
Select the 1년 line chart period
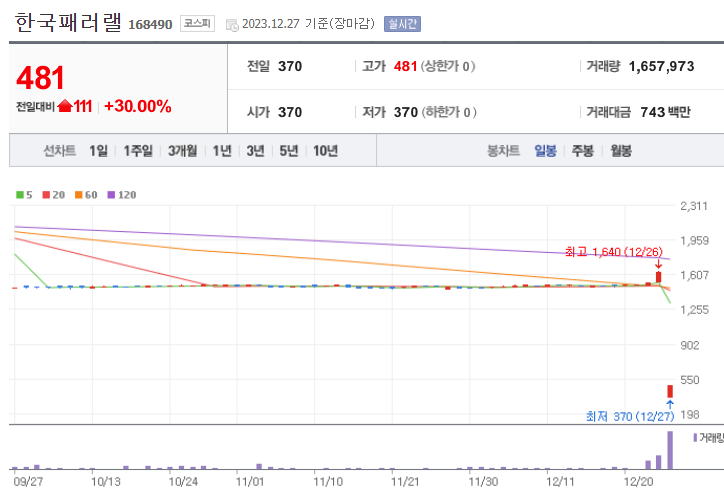(x=222, y=150)
